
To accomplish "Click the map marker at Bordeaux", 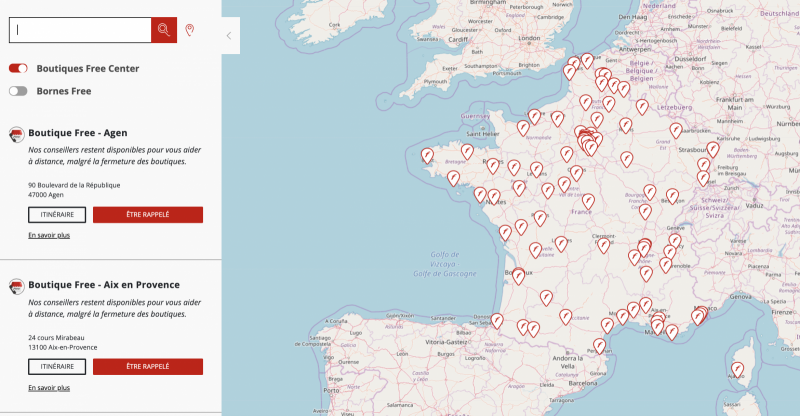I will 518,276.
